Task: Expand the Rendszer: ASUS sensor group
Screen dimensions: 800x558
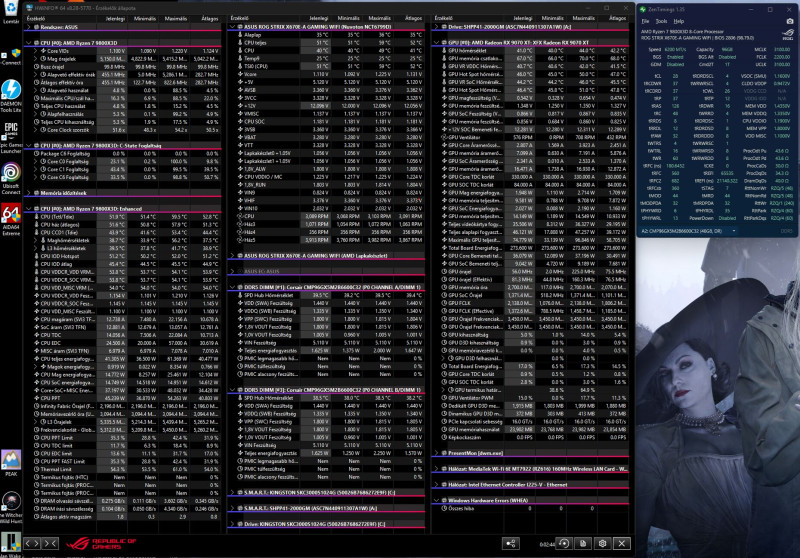Action: coord(29,27)
